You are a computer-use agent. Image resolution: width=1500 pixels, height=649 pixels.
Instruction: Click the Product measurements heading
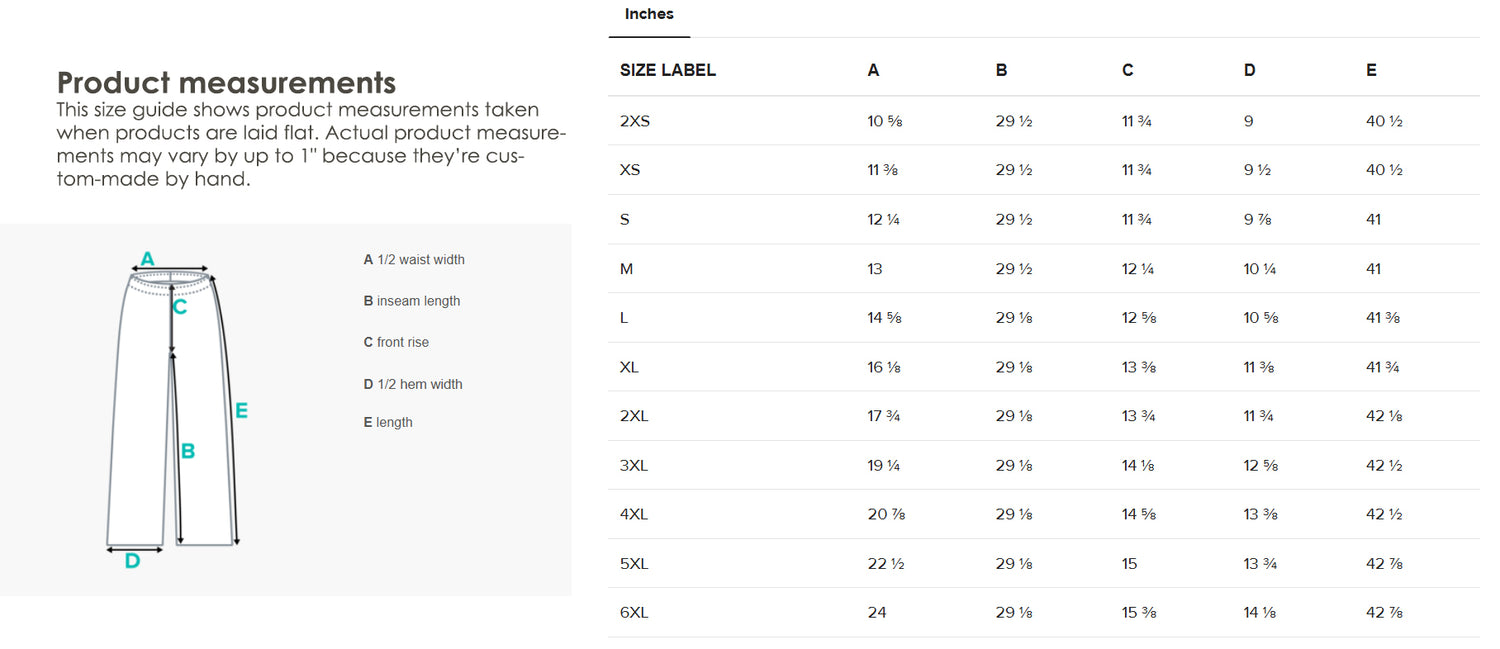click(x=226, y=82)
